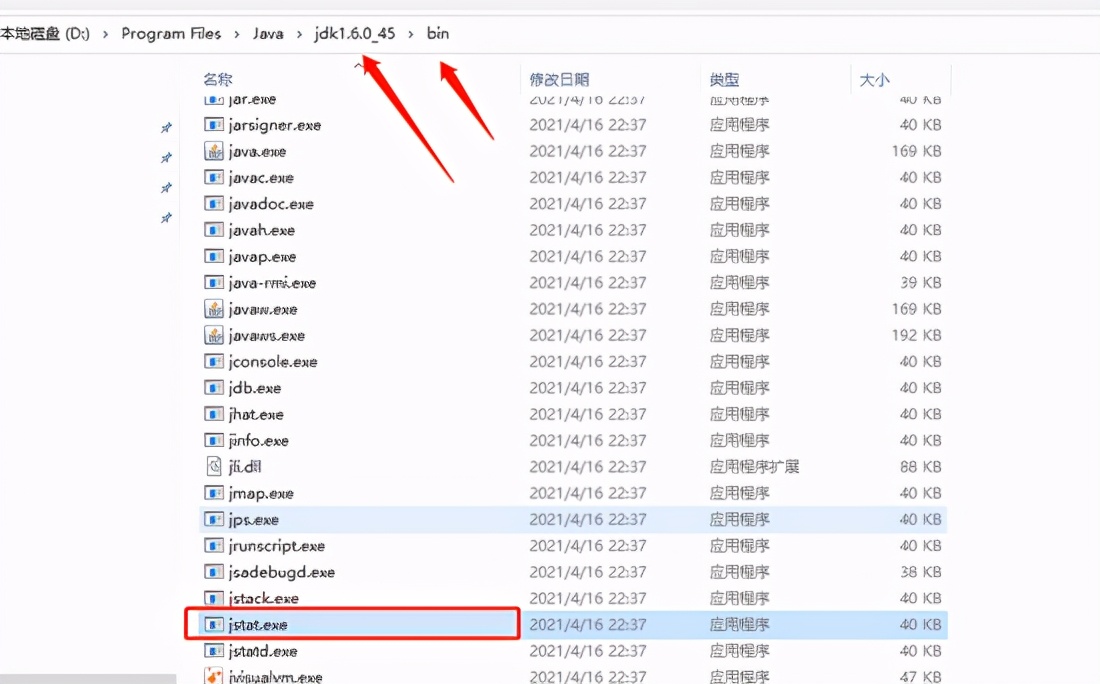
Task: Click the javaws.exe Java icon
Action: tap(213, 335)
